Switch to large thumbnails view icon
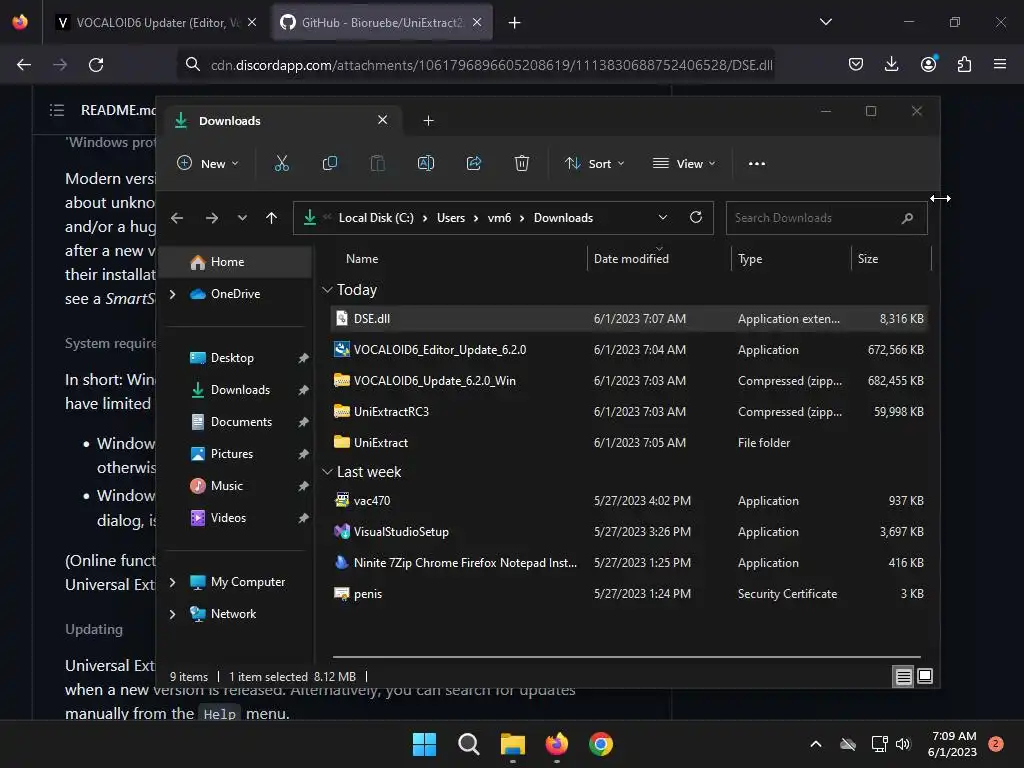Screen dimensions: 1024x768 pos(925,676)
